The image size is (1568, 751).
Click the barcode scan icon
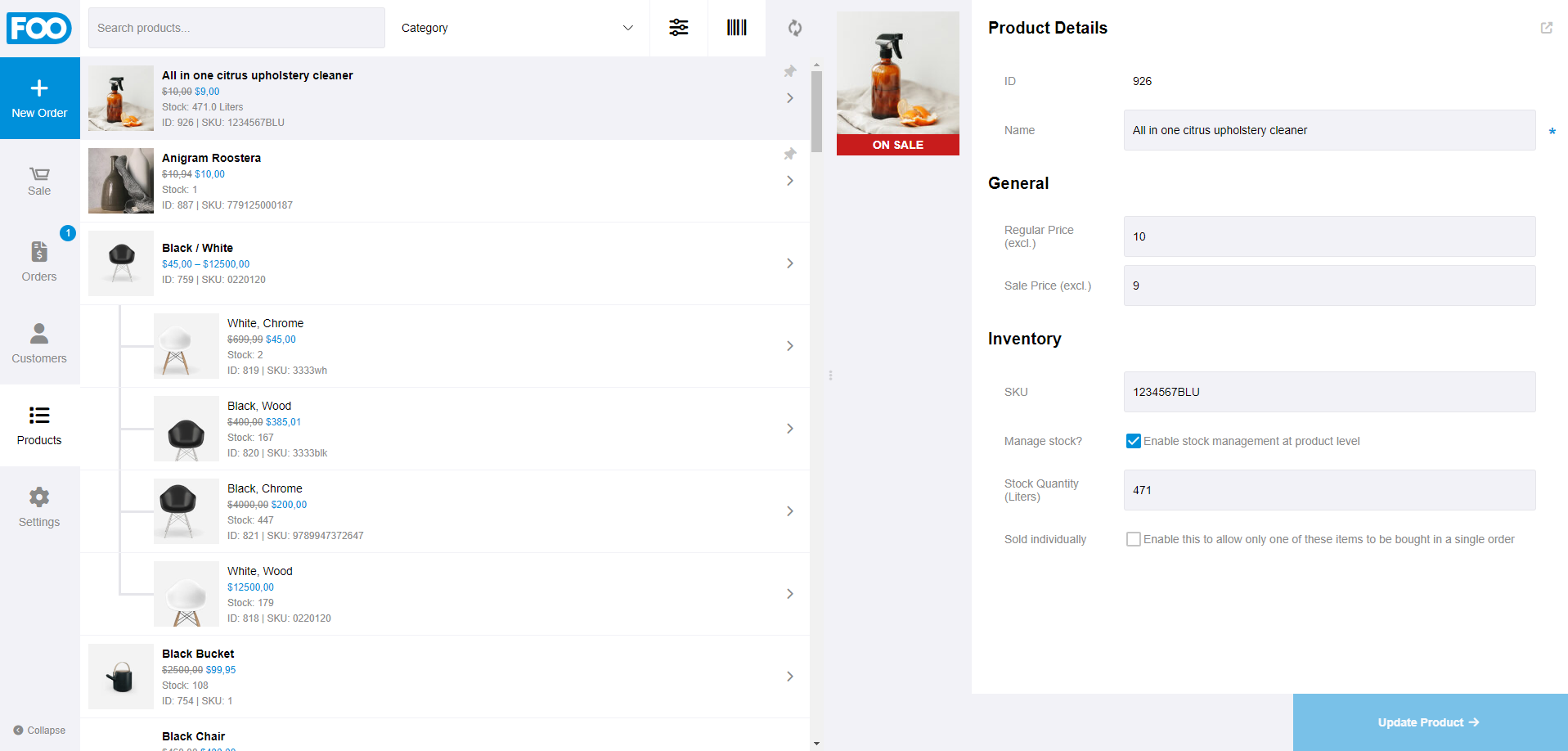point(737,28)
